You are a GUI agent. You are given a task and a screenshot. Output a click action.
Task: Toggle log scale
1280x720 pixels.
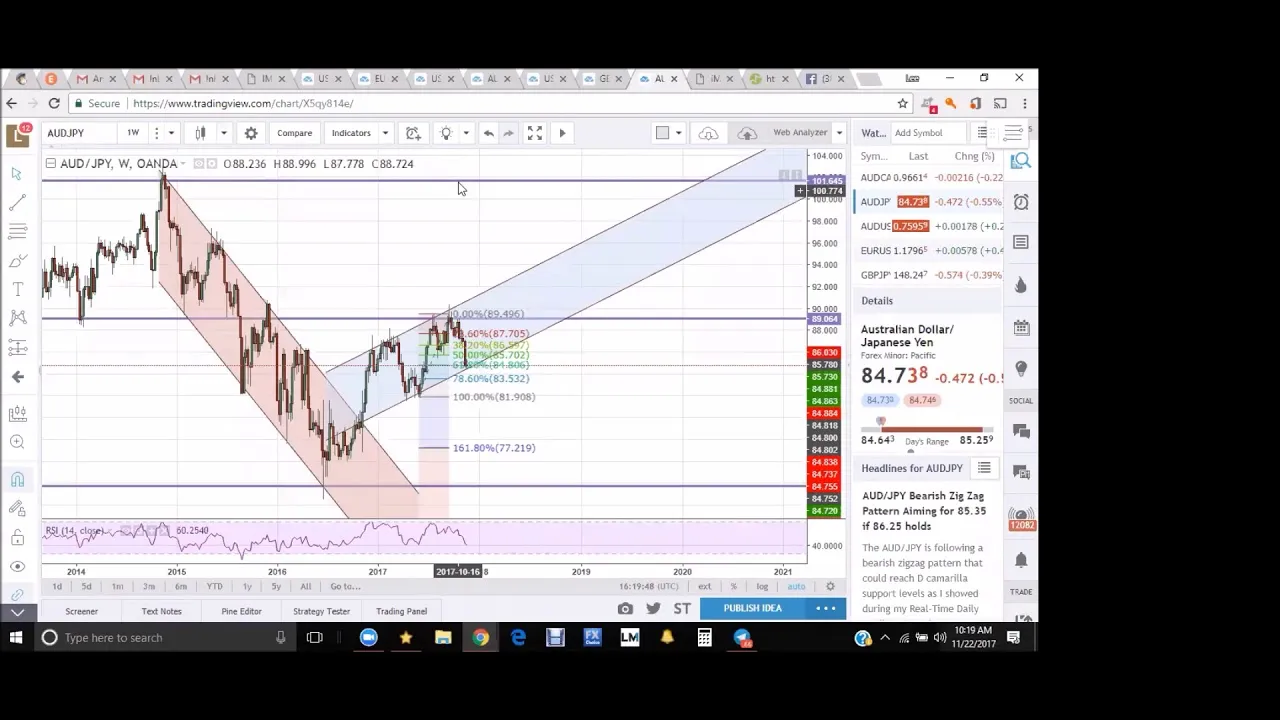pyautogui.click(x=762, y=586)
